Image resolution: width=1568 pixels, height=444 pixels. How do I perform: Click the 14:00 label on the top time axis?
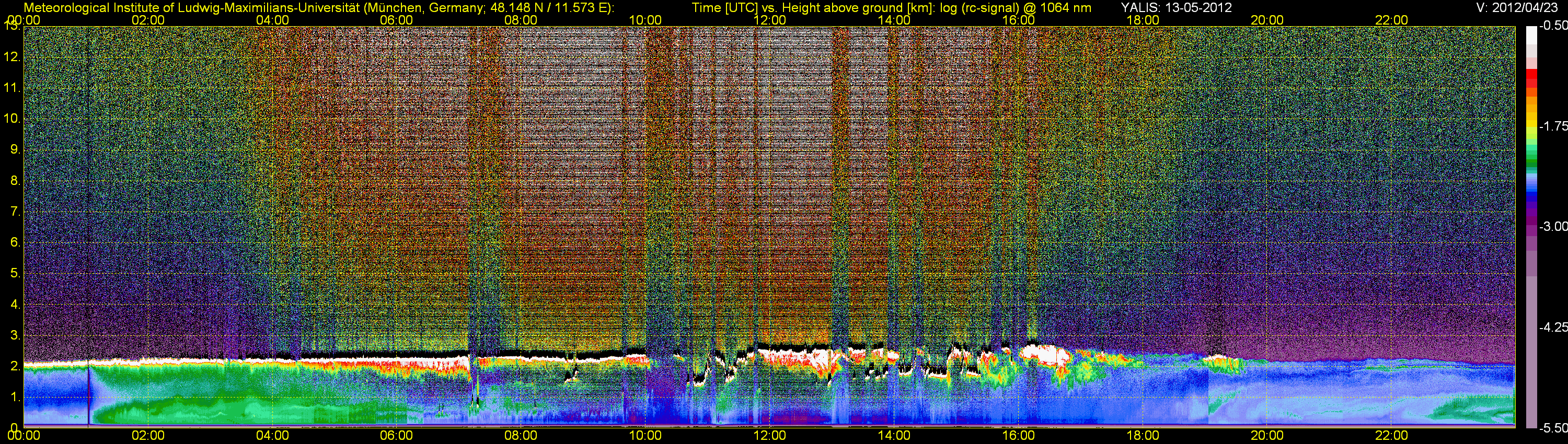(894, 20)
